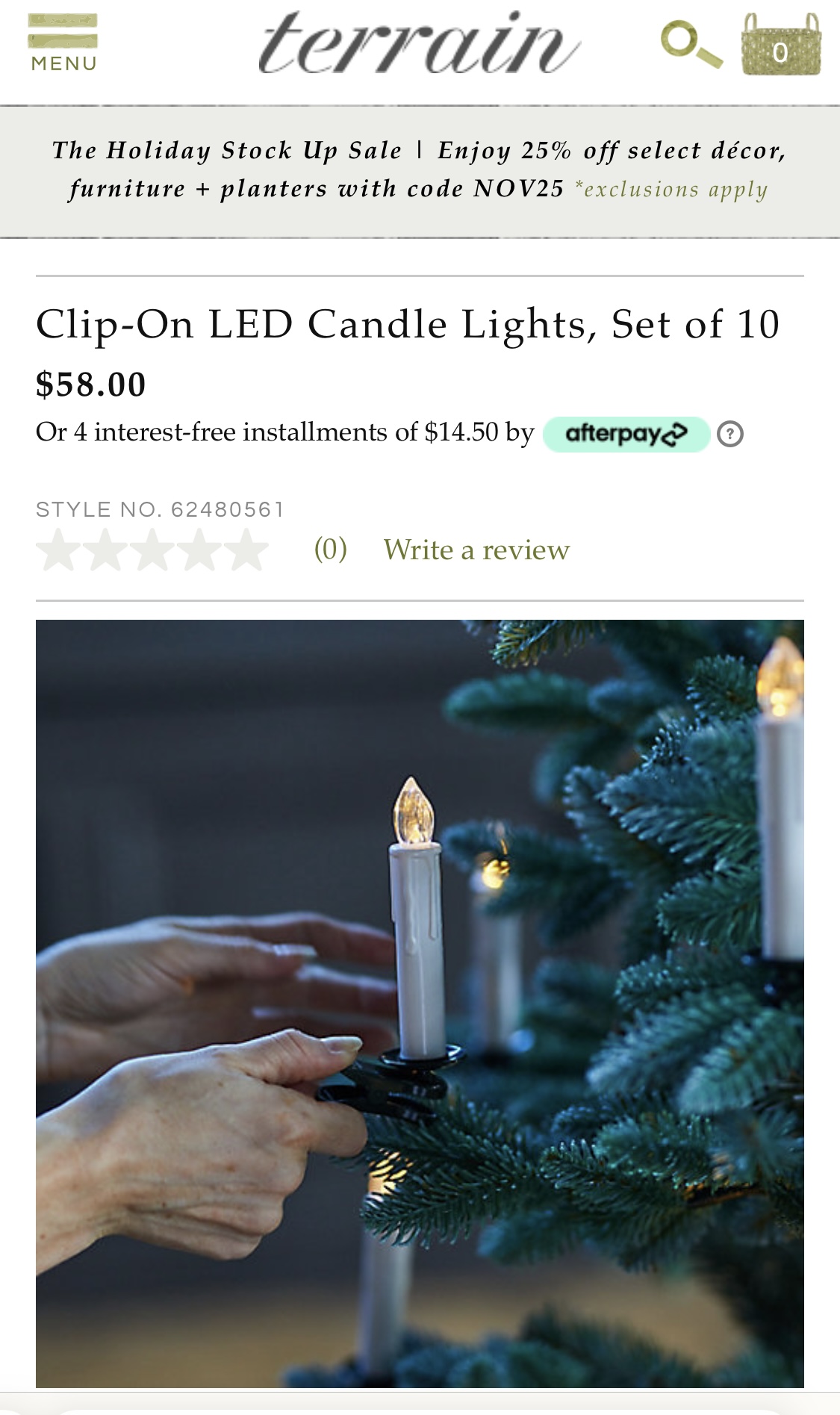Open the shopping basket icon
840x1415 pixels.
781,45
